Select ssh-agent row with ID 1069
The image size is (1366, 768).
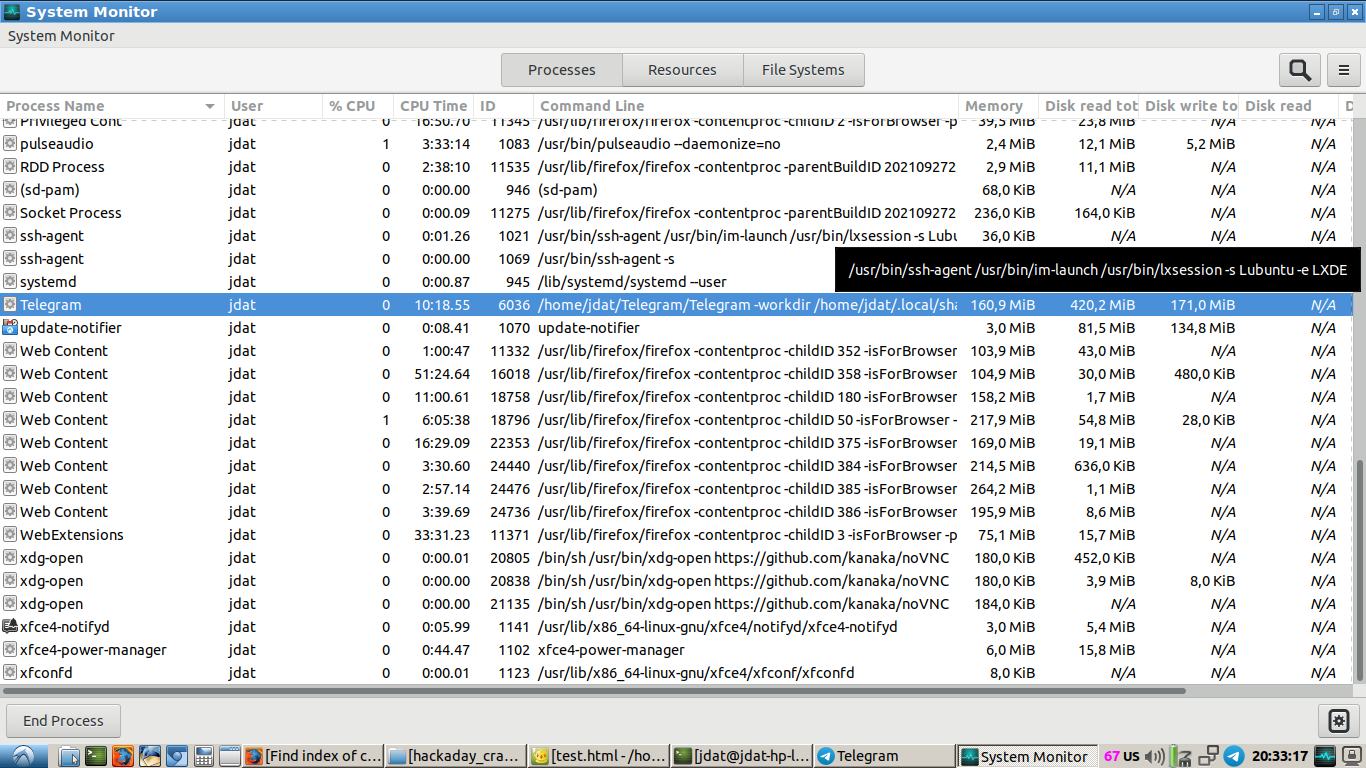[676, 258]
